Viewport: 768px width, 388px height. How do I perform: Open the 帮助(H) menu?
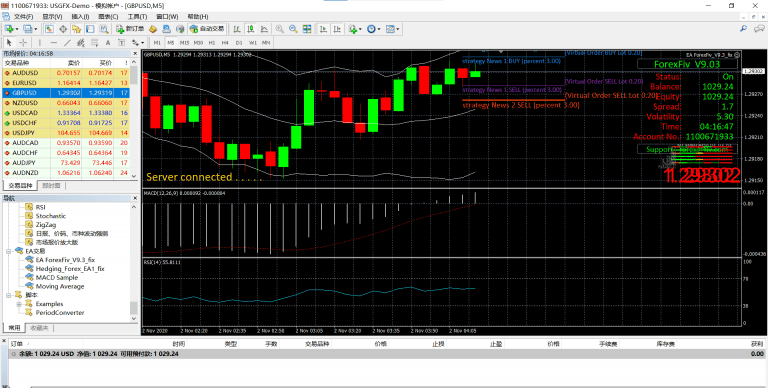click(x=197, y=17)
